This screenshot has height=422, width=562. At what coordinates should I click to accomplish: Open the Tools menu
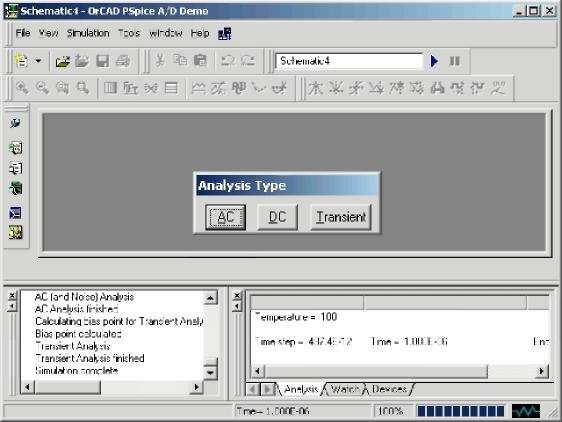pos(129,33)
